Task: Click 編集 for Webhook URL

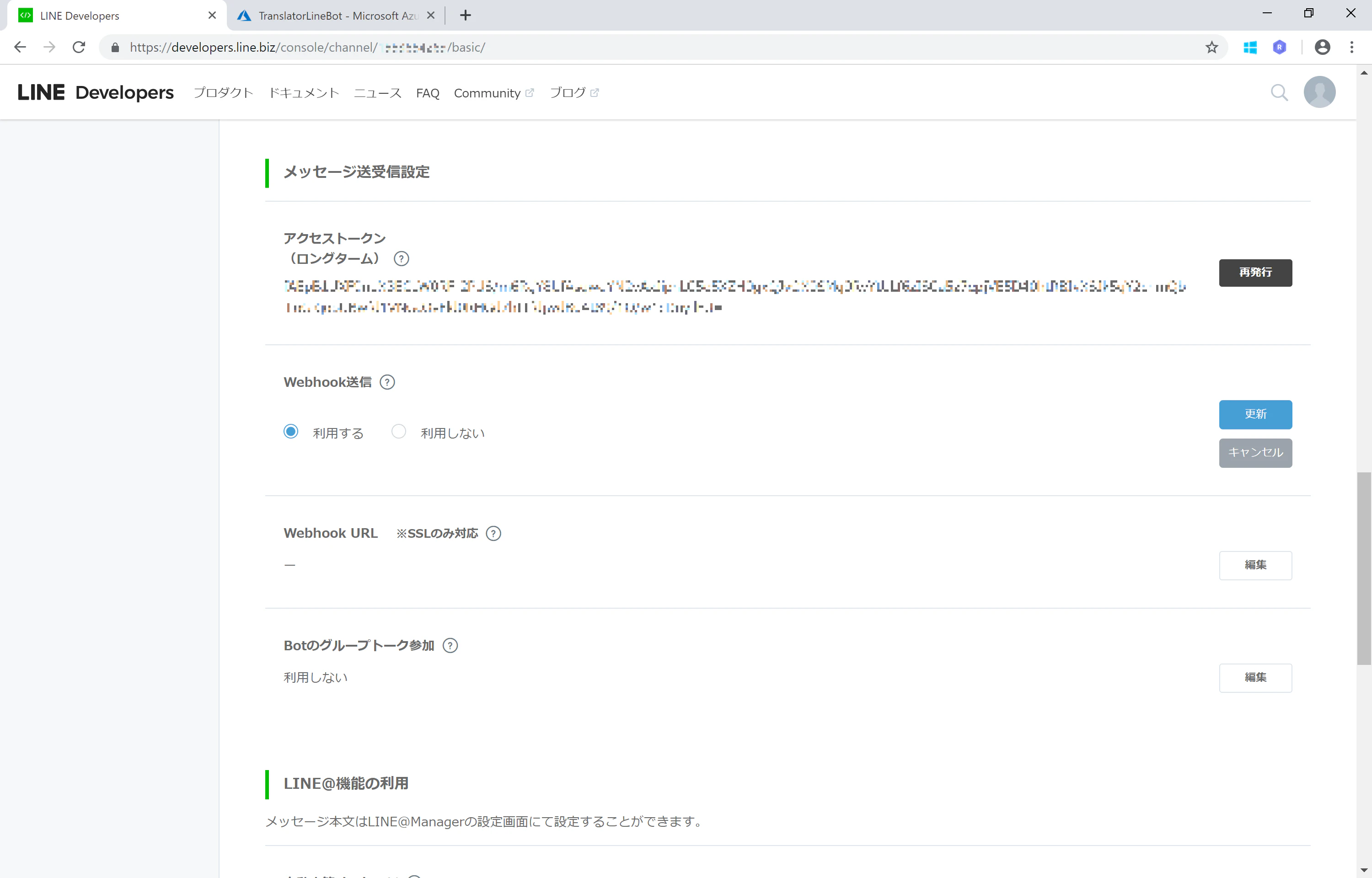Action: [1255, 565]
